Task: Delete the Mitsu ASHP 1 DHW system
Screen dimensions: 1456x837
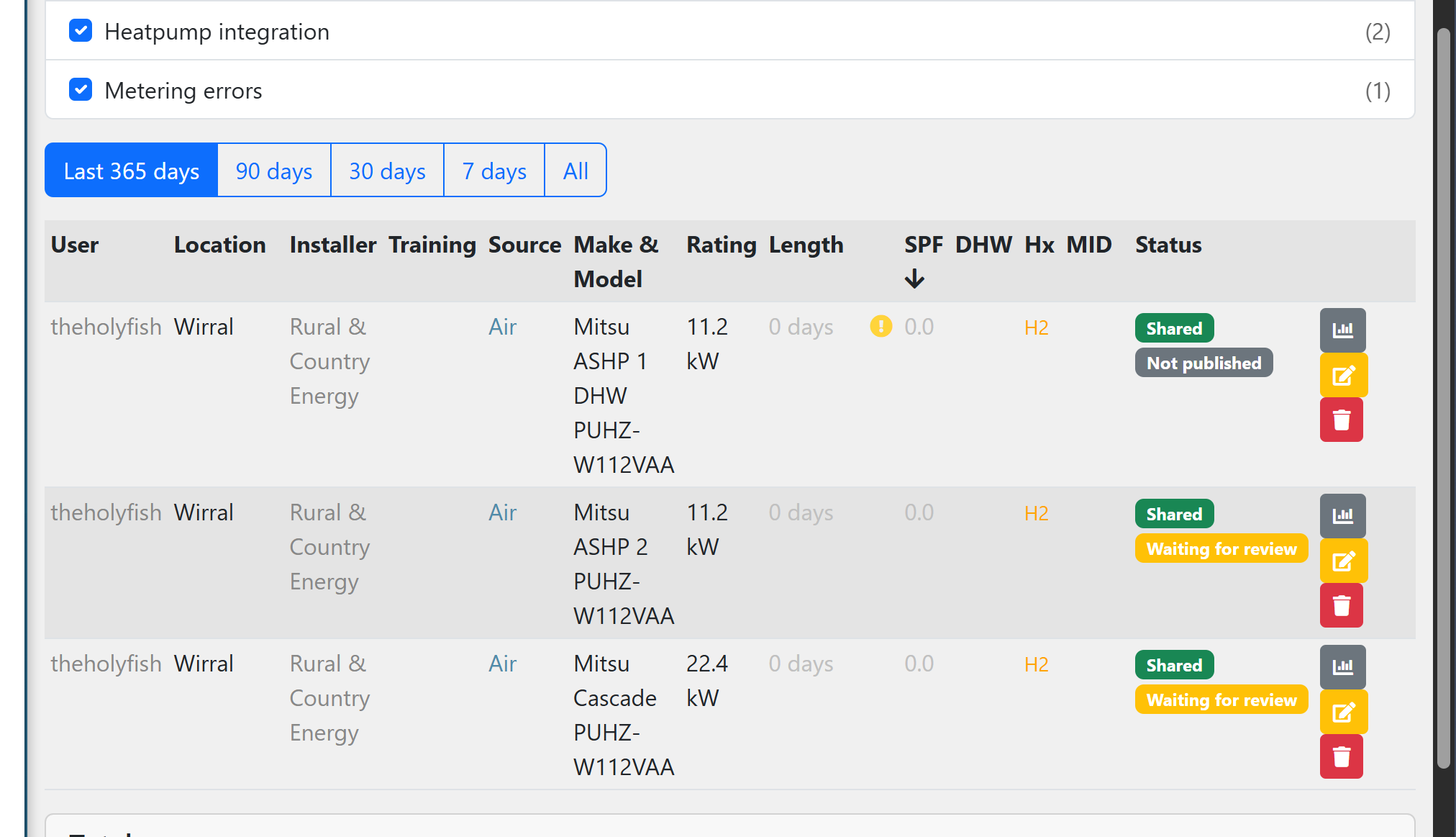Action: click(x=1341, y=420)
